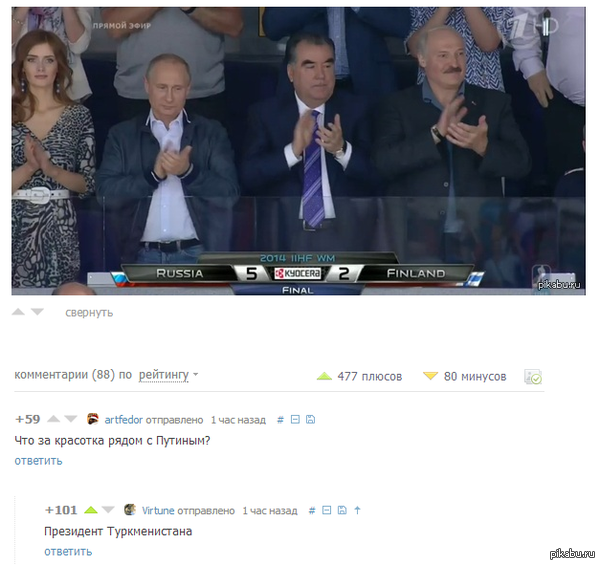The image size is (600, 565).
Task: Downvote Virtune's reply
Action: tap(108, 510)
